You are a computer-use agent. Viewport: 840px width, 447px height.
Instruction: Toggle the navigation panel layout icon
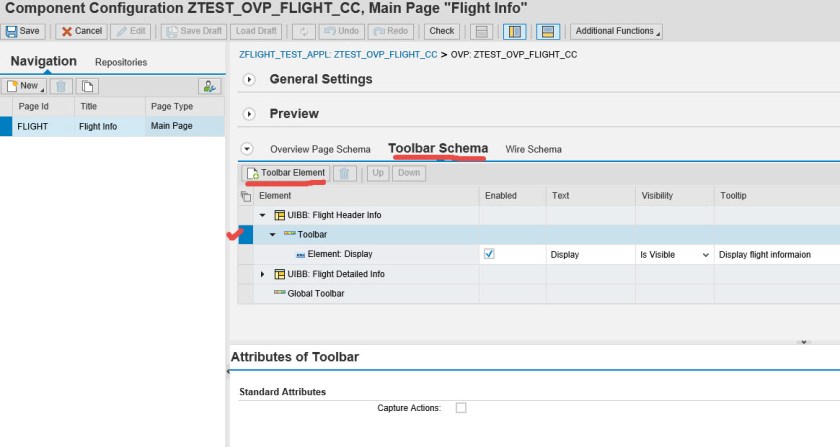514,31
